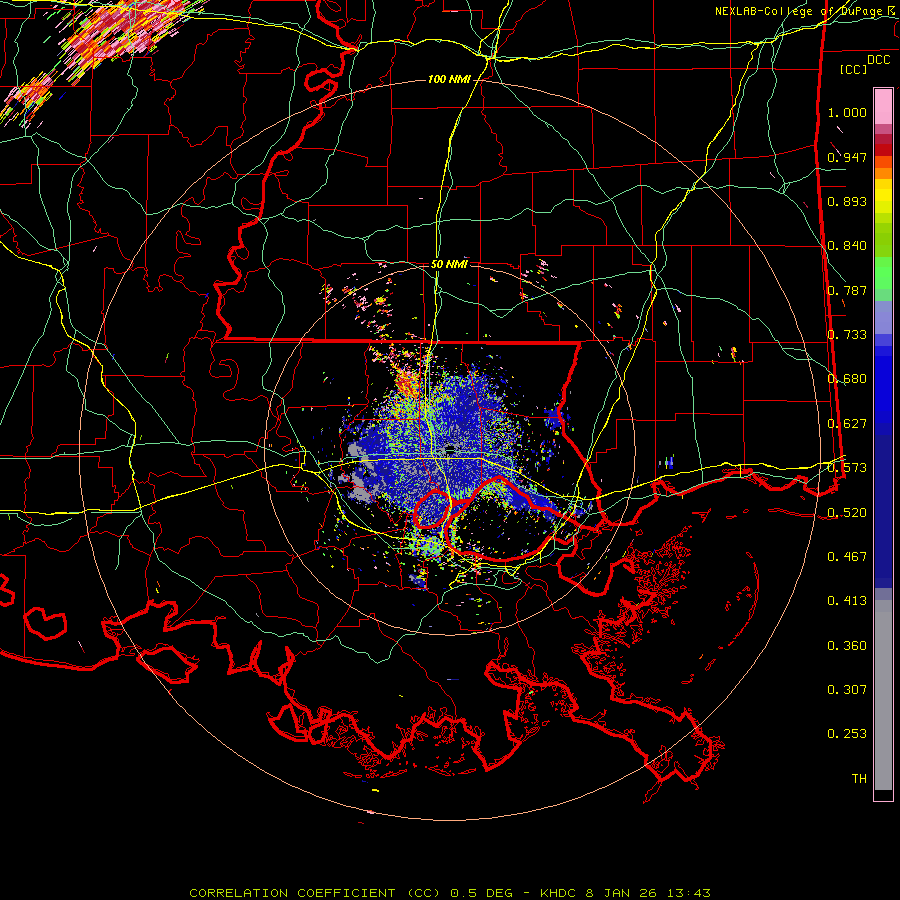Pick the gray color bar segment
Screen dimensions: 900x900
point(883,695)
